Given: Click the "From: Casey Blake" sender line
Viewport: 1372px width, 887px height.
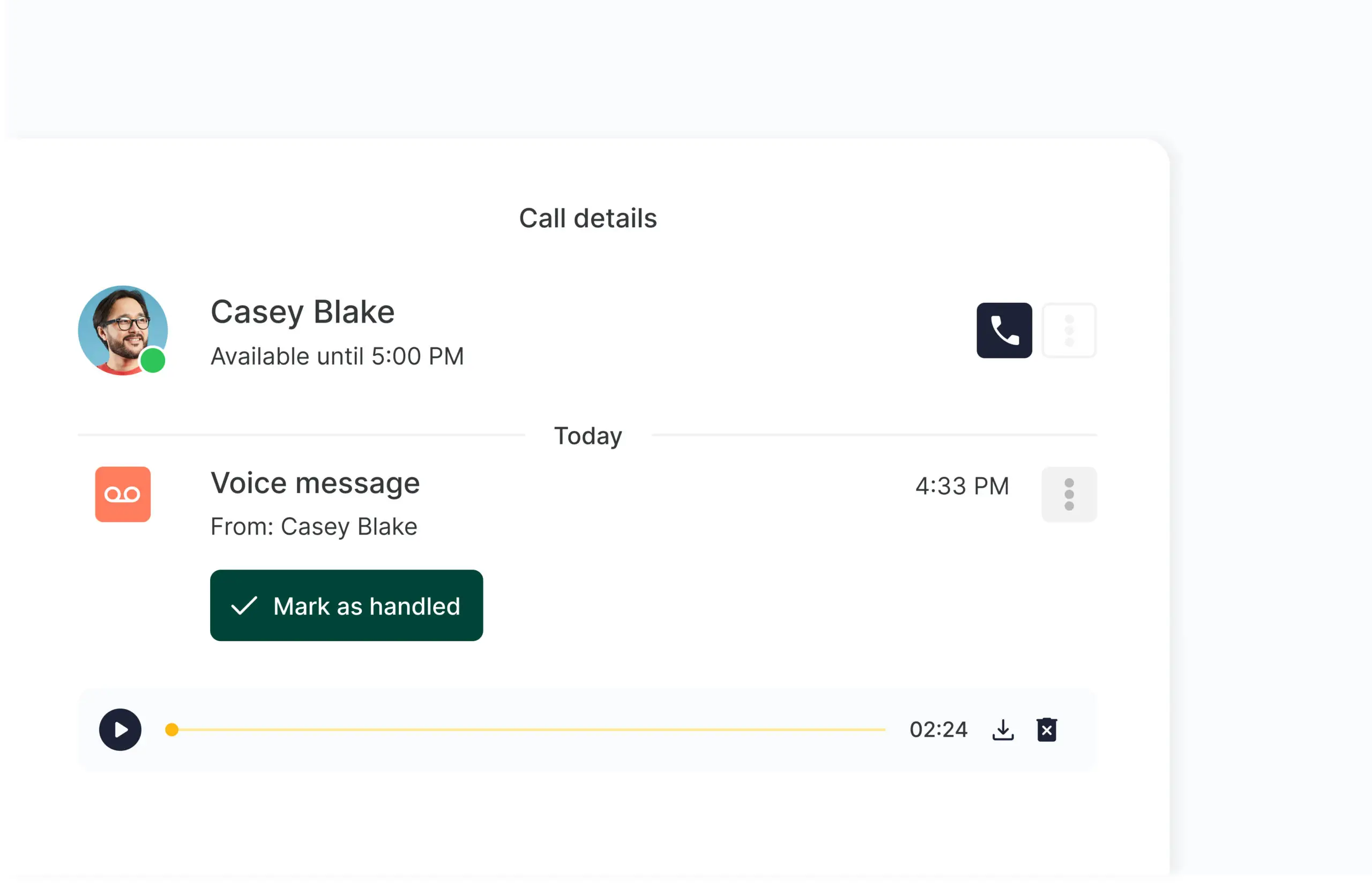Looking at the screenshot, I should [314, 526].
